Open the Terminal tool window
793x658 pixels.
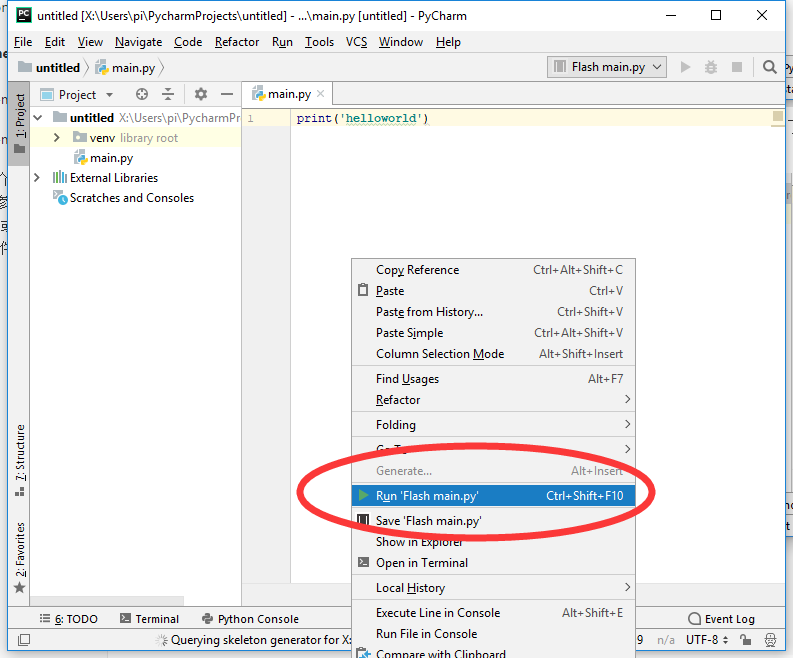149,619
